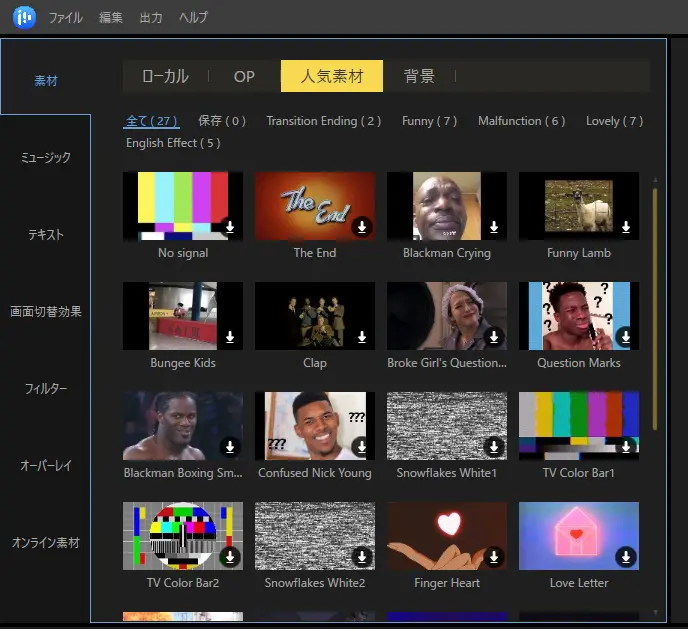This screenshot has width=688, height=629.
Task: Switch to the ローカル tab
Action: (165, 76)
